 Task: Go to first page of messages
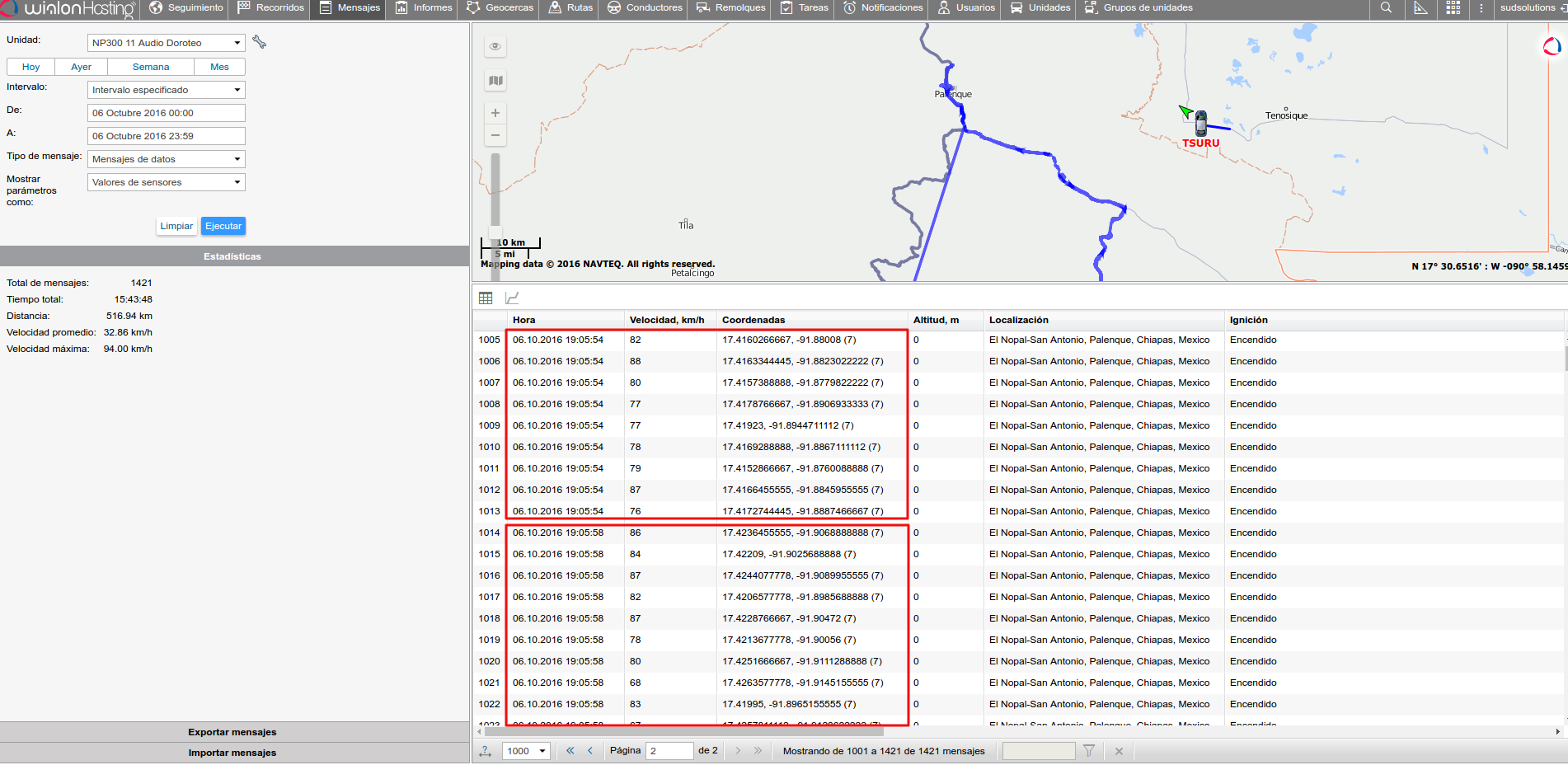pyautogui.click(x=570, y=751)
